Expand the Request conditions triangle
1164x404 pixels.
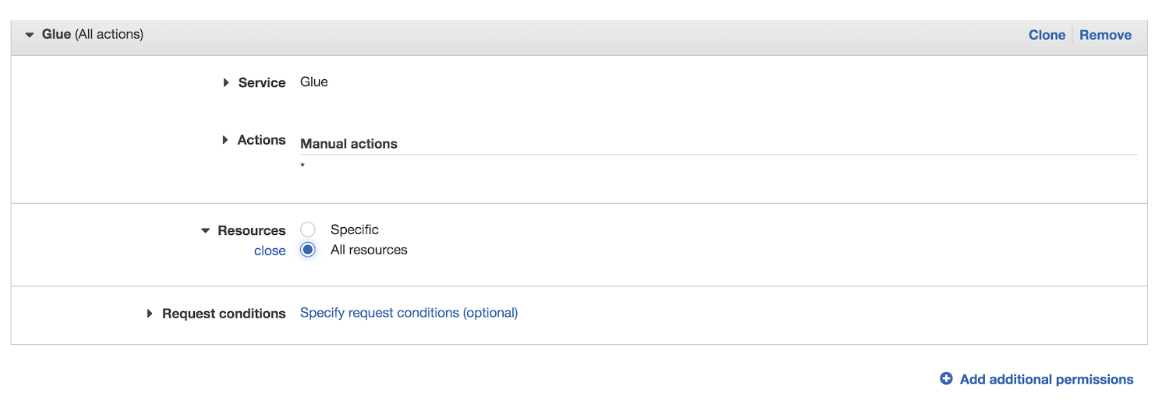click(150, 313)
